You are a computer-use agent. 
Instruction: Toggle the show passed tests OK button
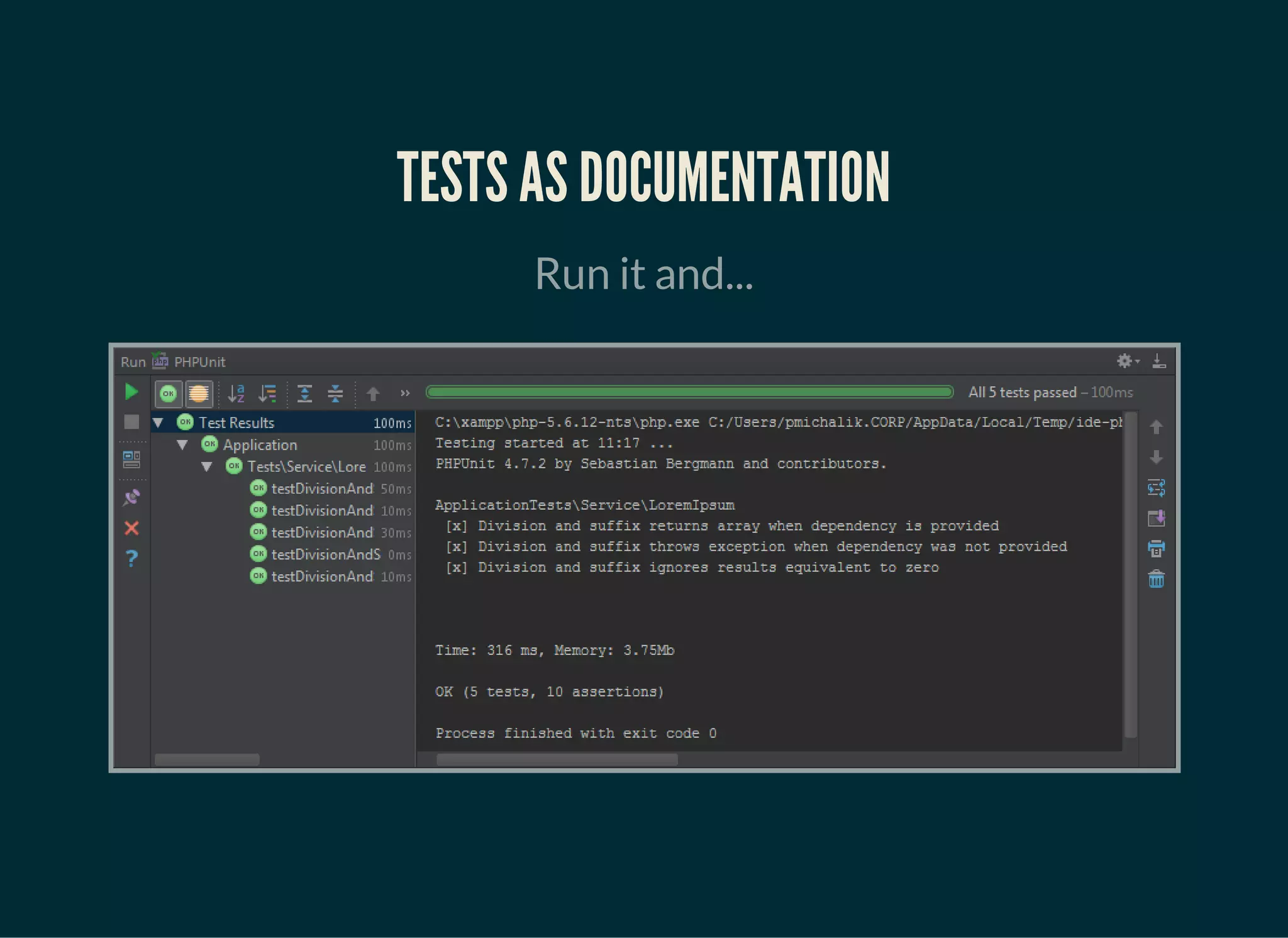point(169,394)
